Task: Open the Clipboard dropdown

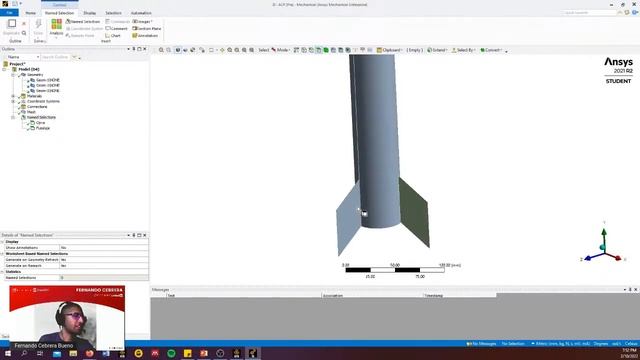Action: (389, 50)
